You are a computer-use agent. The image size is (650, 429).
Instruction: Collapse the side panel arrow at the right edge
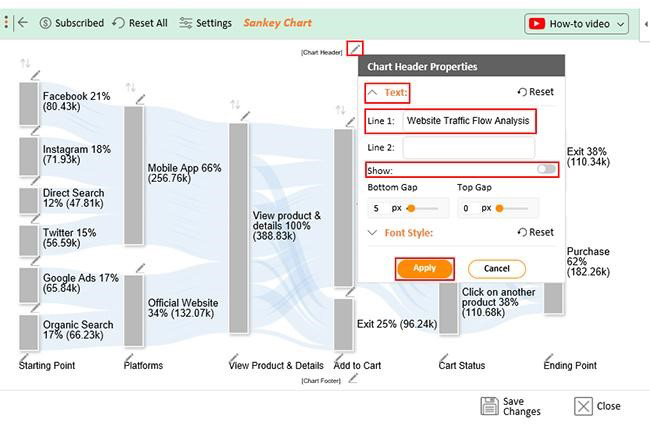[x=646, y=24]
